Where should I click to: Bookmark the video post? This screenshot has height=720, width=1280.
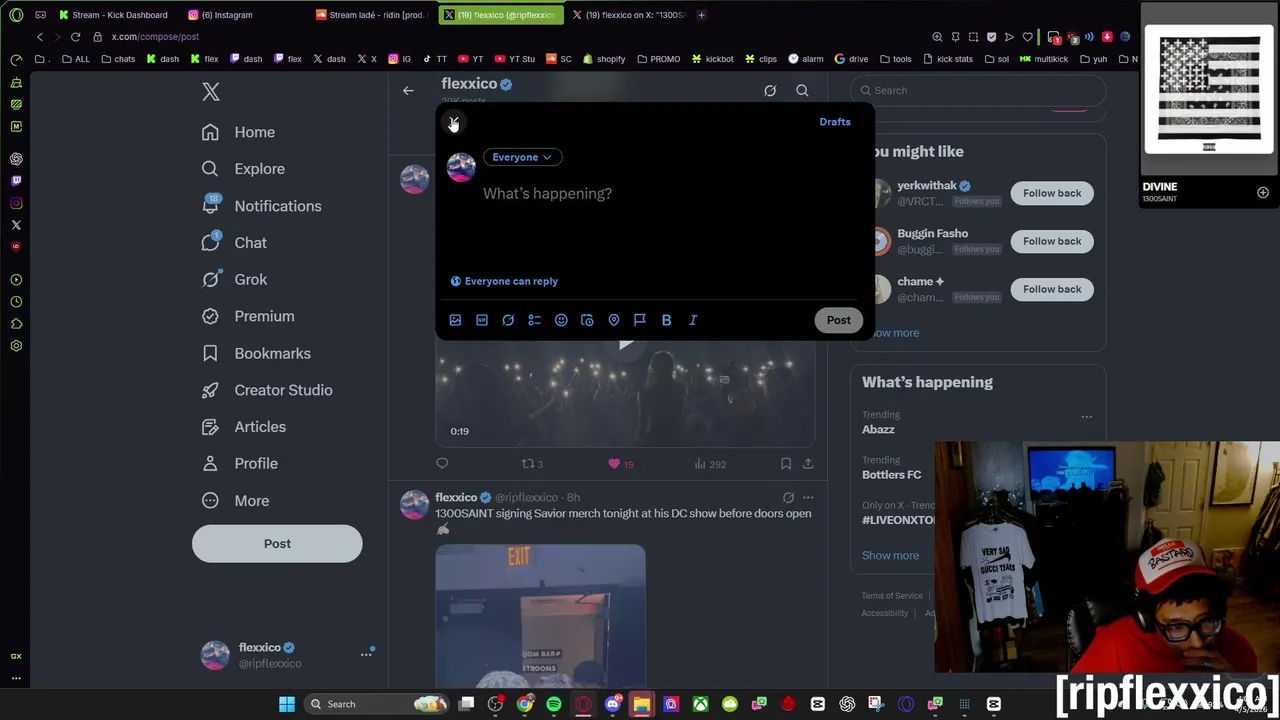(x=786, y=464)
